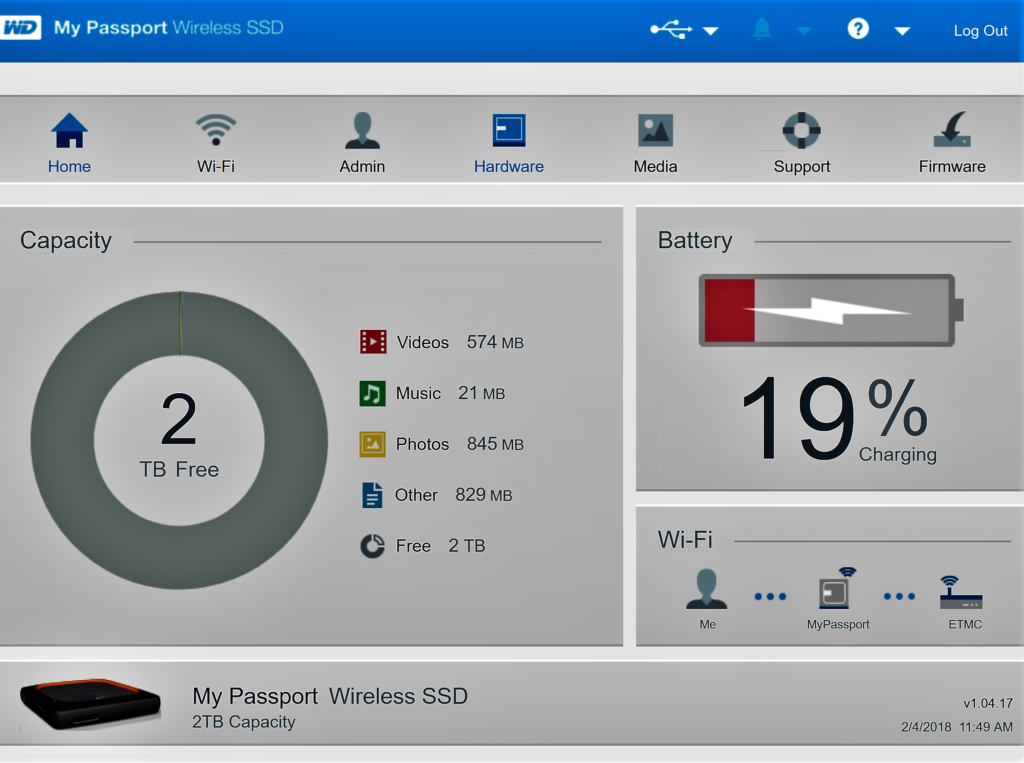
Task: Click the red Videos category icon
Action: tap(373, 342)
